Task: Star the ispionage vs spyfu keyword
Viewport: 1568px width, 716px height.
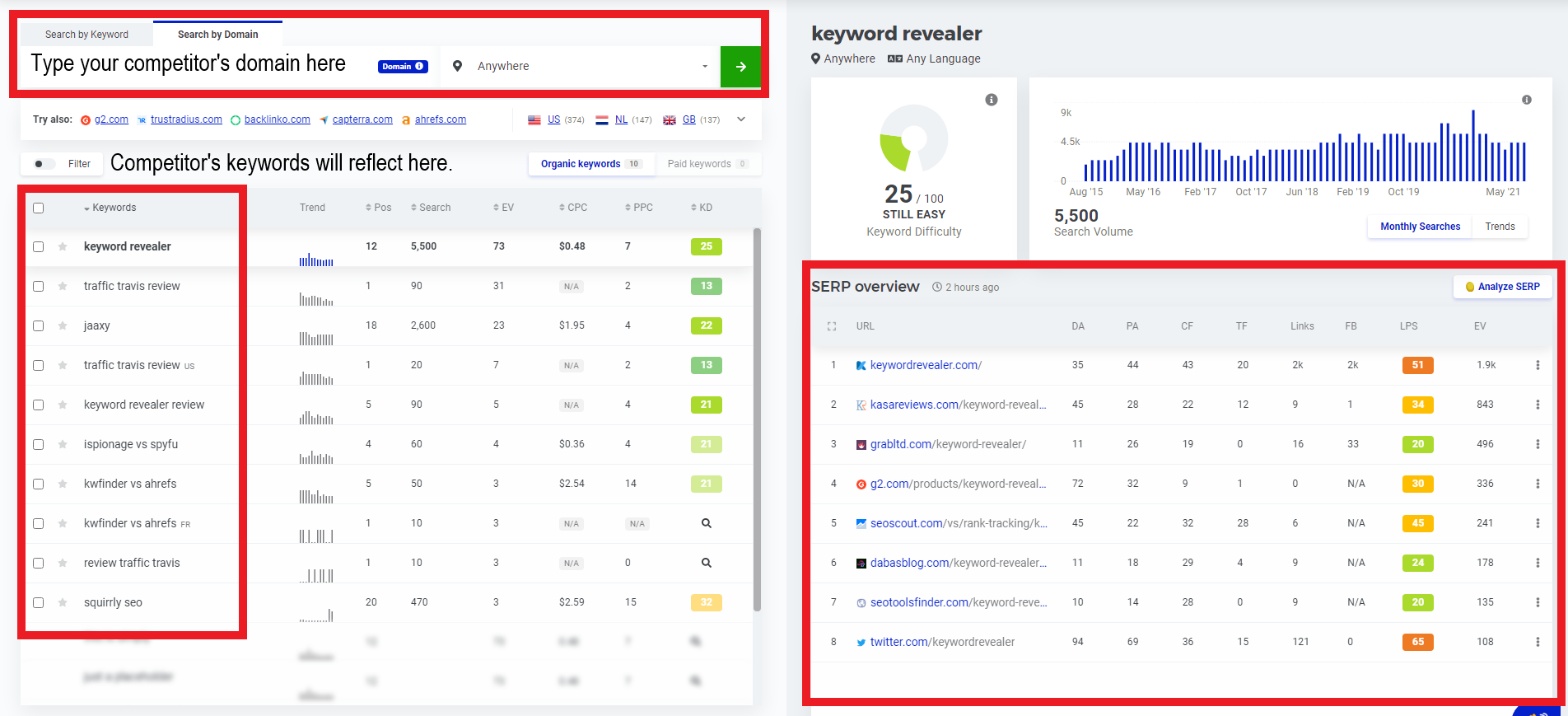Action: coord(63,444)
